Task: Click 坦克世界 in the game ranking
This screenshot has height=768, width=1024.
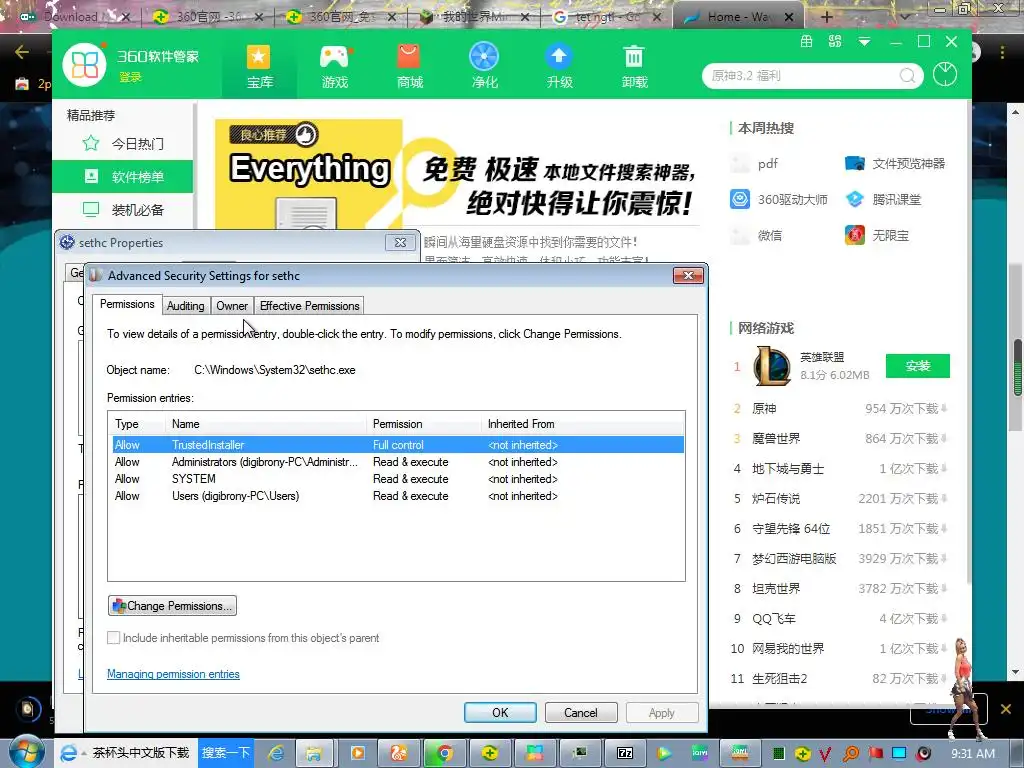Action: click(x=776, y=589)
